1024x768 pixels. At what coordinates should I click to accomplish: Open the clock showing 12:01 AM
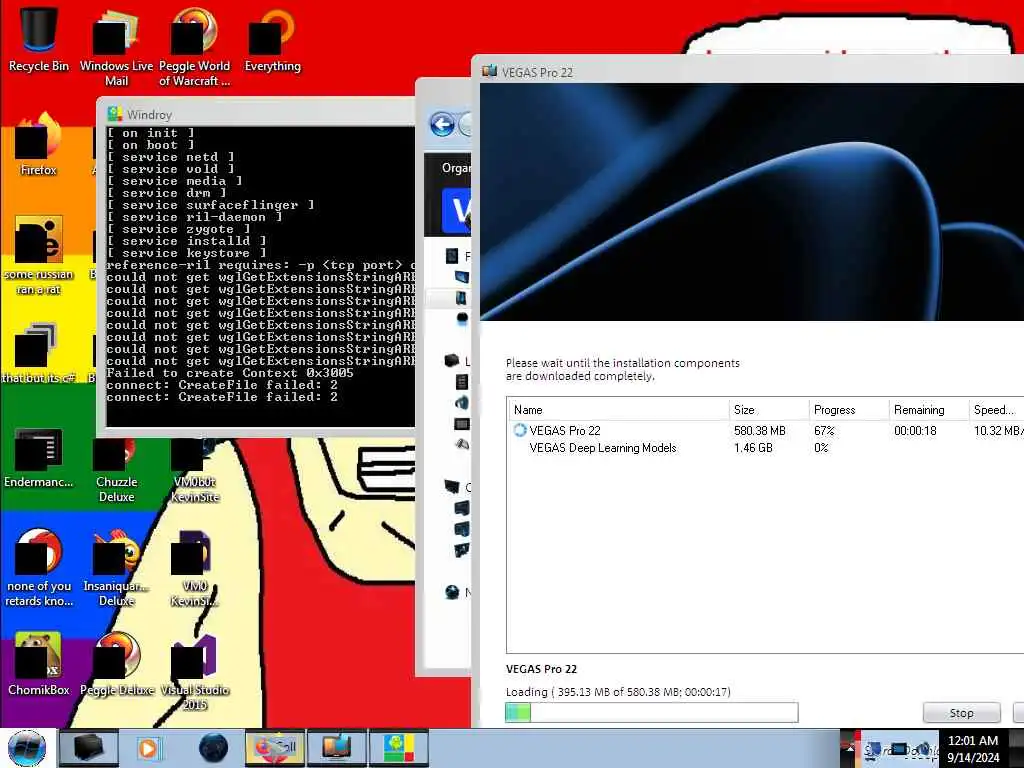click(973, 748)
